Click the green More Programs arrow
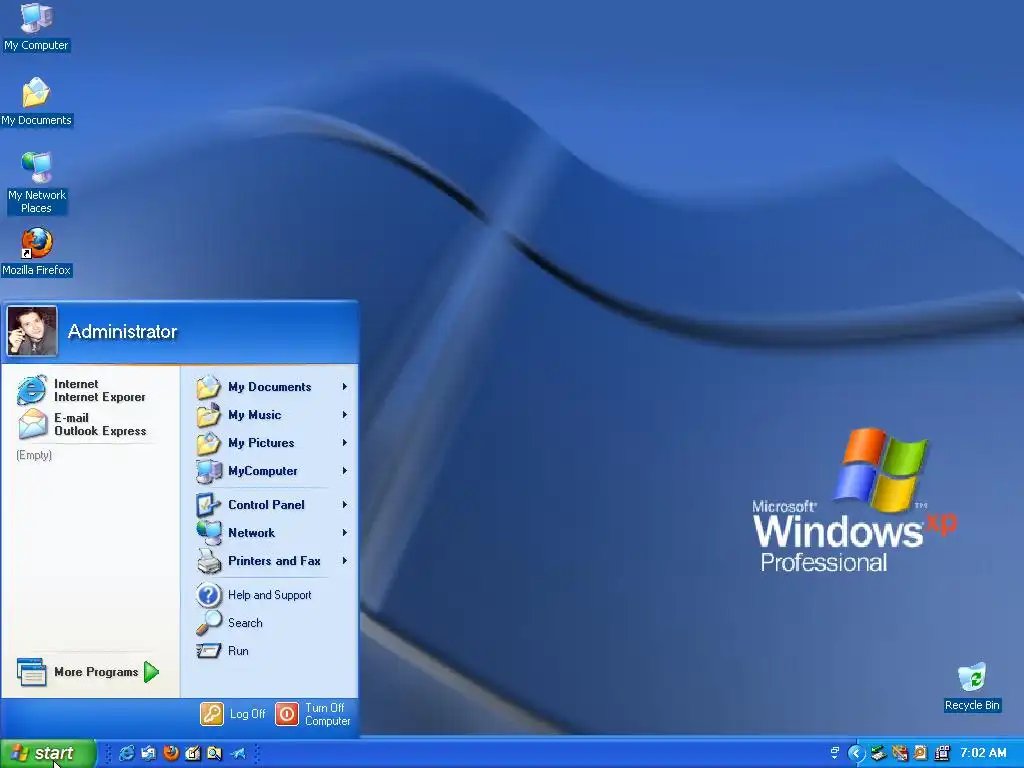This screenshot has height=768, width=1024. (x=152, y=671)
